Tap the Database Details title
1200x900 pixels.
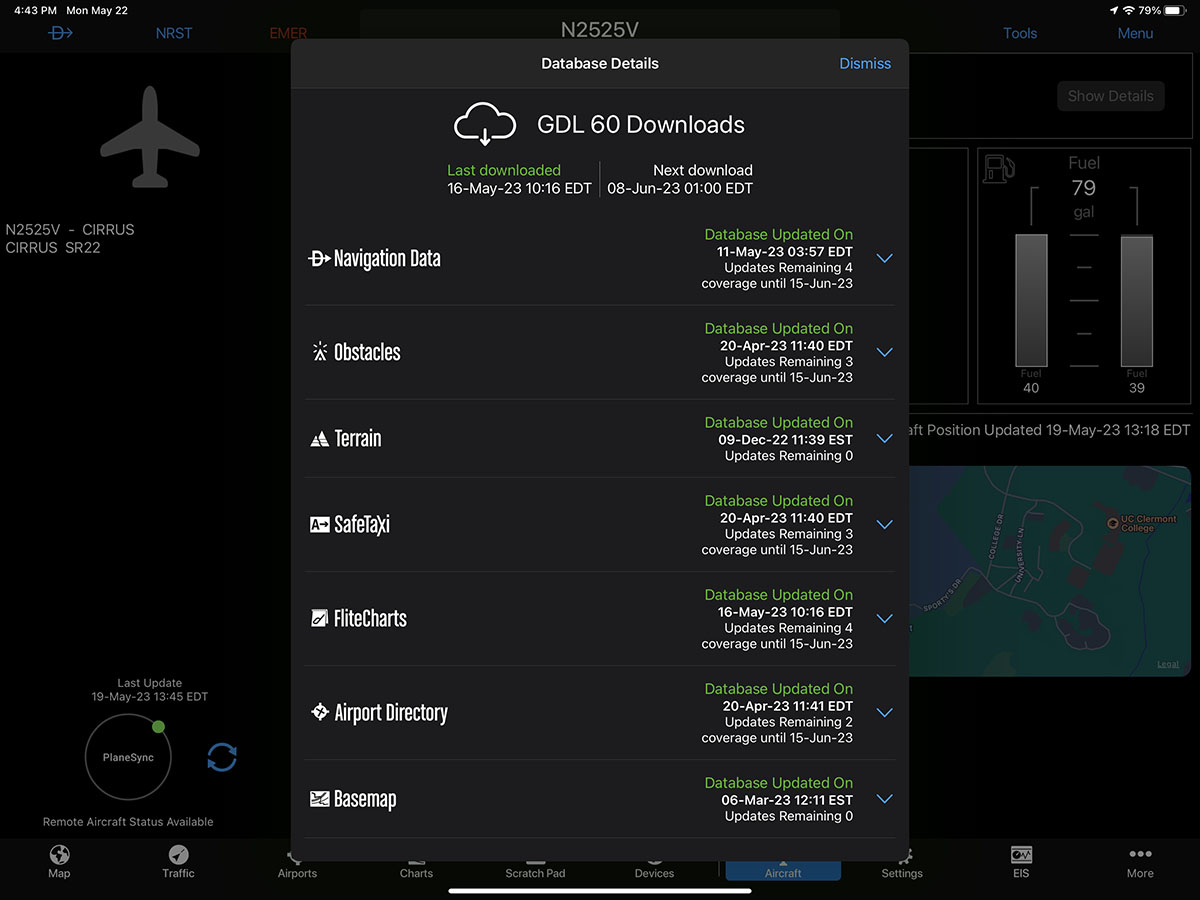click(600, 63)
